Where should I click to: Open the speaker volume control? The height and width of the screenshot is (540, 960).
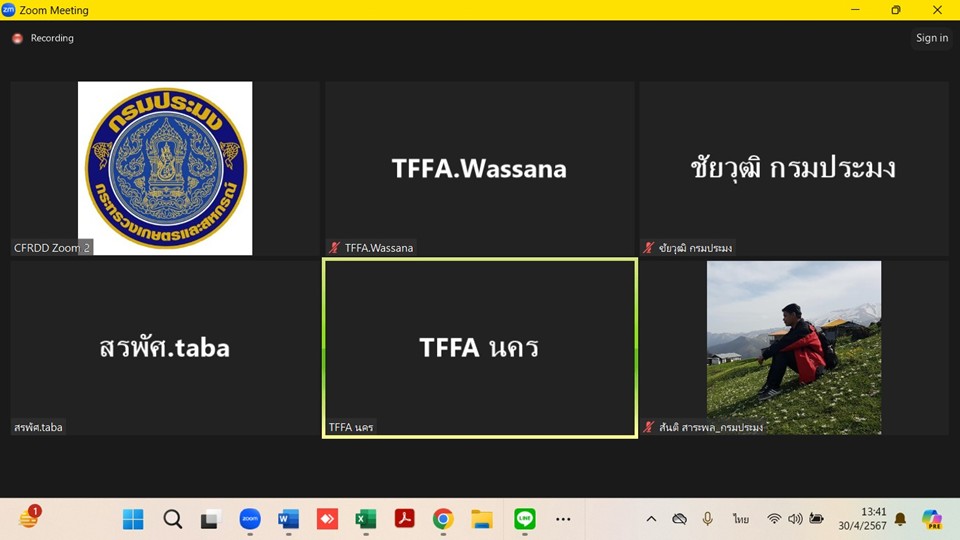point(795,519)
